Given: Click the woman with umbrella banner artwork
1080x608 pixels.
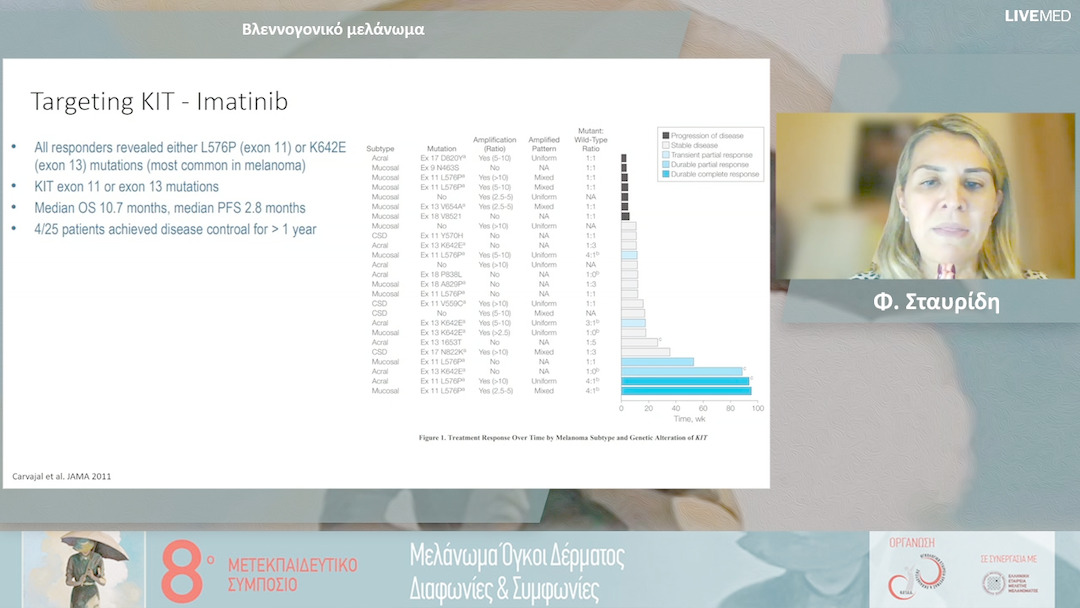Looking at the screenshot, I should click(x=83, y=568).
